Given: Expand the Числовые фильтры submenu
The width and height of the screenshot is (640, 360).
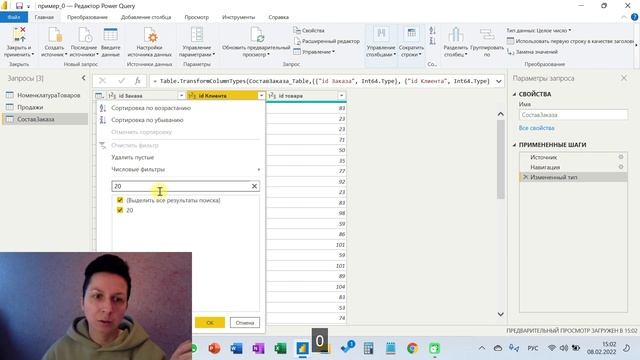Looking at the screenshot, I should [x=186, y=169].
